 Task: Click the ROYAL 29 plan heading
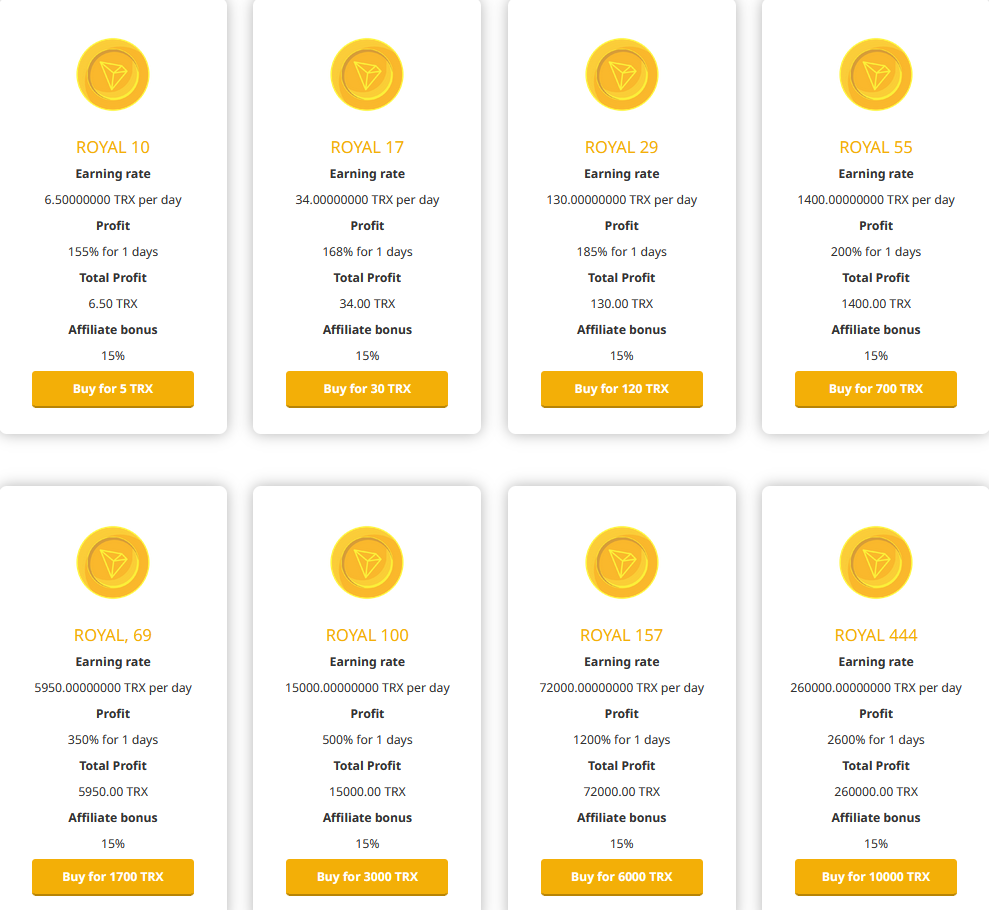point(621,148)
